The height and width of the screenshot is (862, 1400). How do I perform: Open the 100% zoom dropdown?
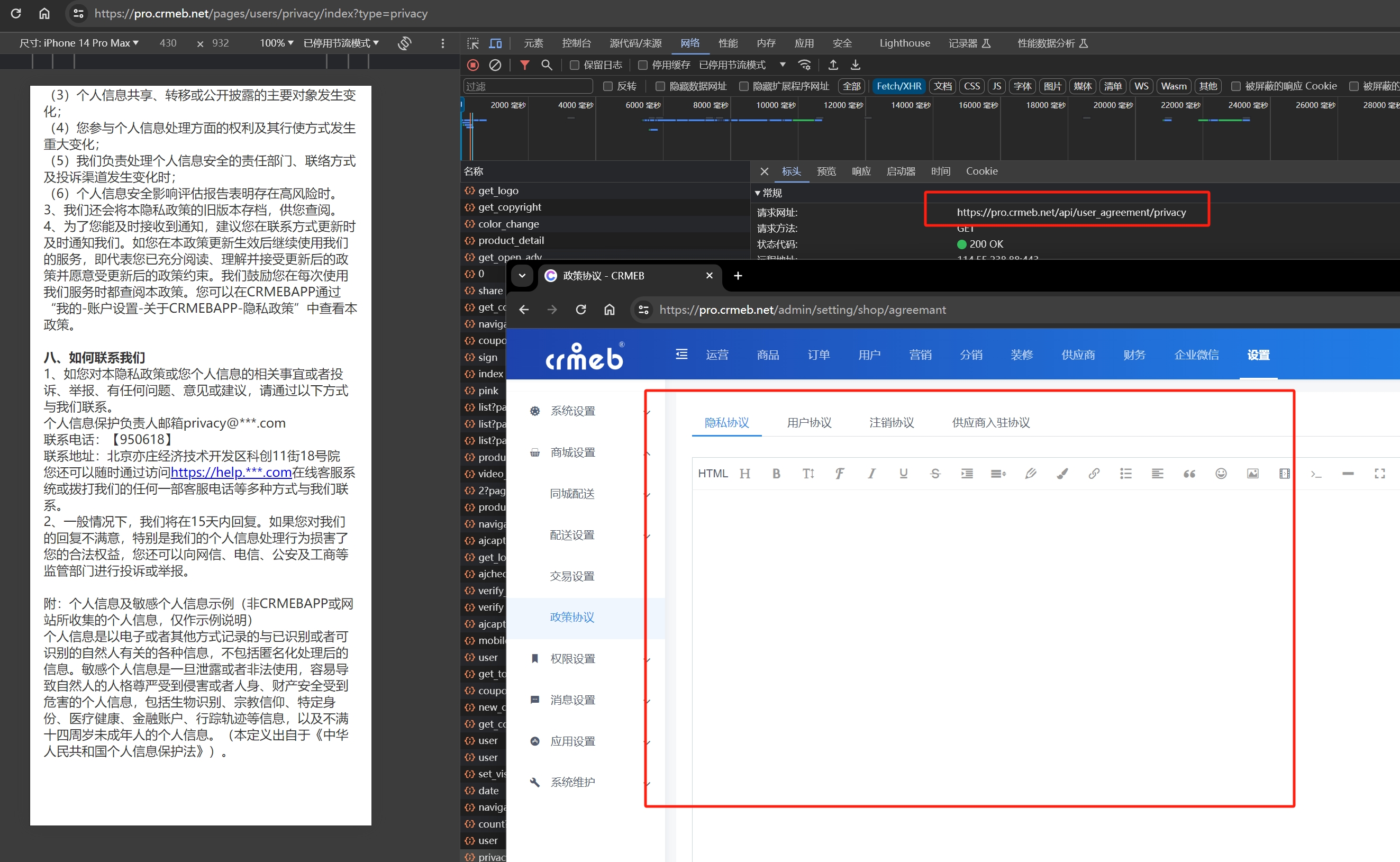[x=277, y=43]
